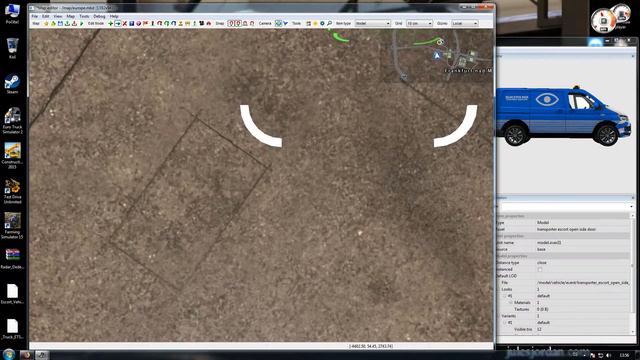Click the red U-shaped edit tool

160,24
